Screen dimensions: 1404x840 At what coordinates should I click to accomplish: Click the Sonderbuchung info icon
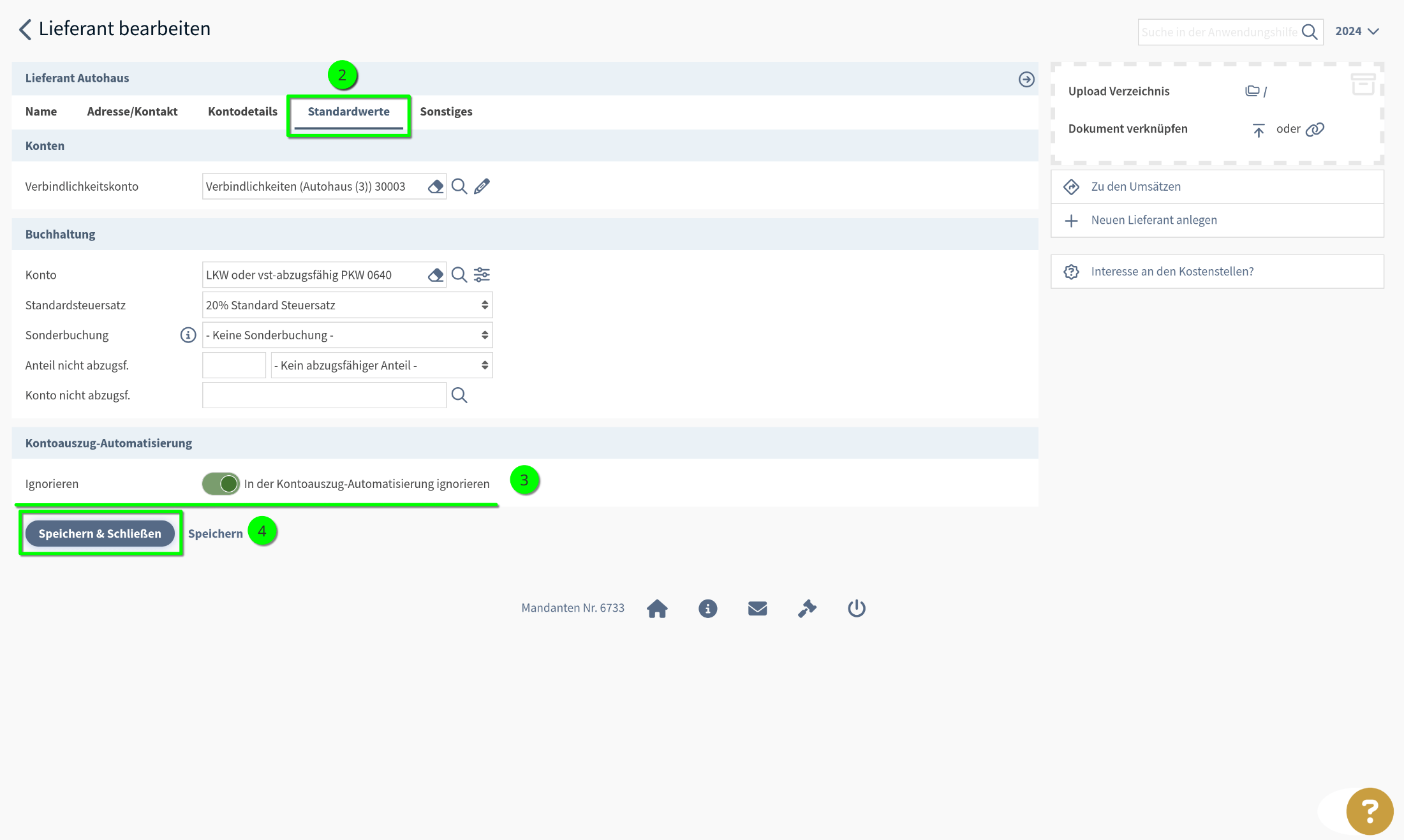[188, 335]
